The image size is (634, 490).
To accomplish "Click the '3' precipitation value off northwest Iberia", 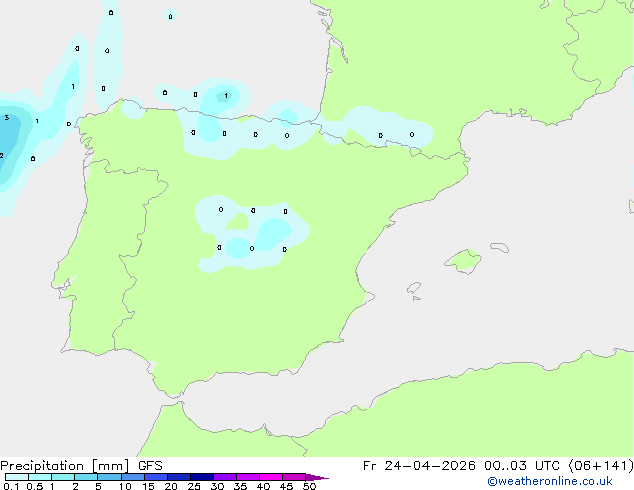I will pyautogui.click(x=6, y=118).
